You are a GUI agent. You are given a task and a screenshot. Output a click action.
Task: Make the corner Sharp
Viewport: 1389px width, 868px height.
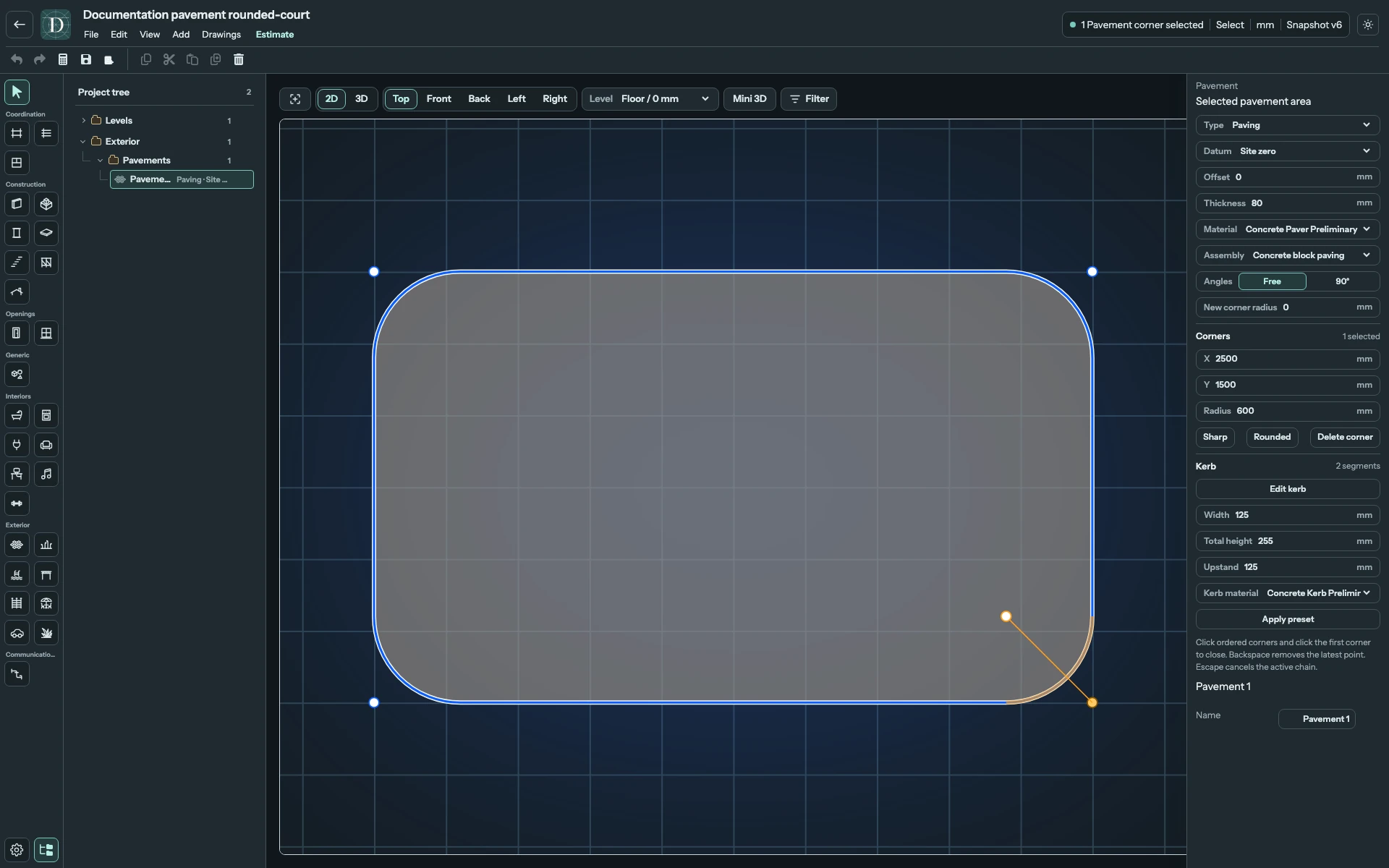pos(1215,437)
